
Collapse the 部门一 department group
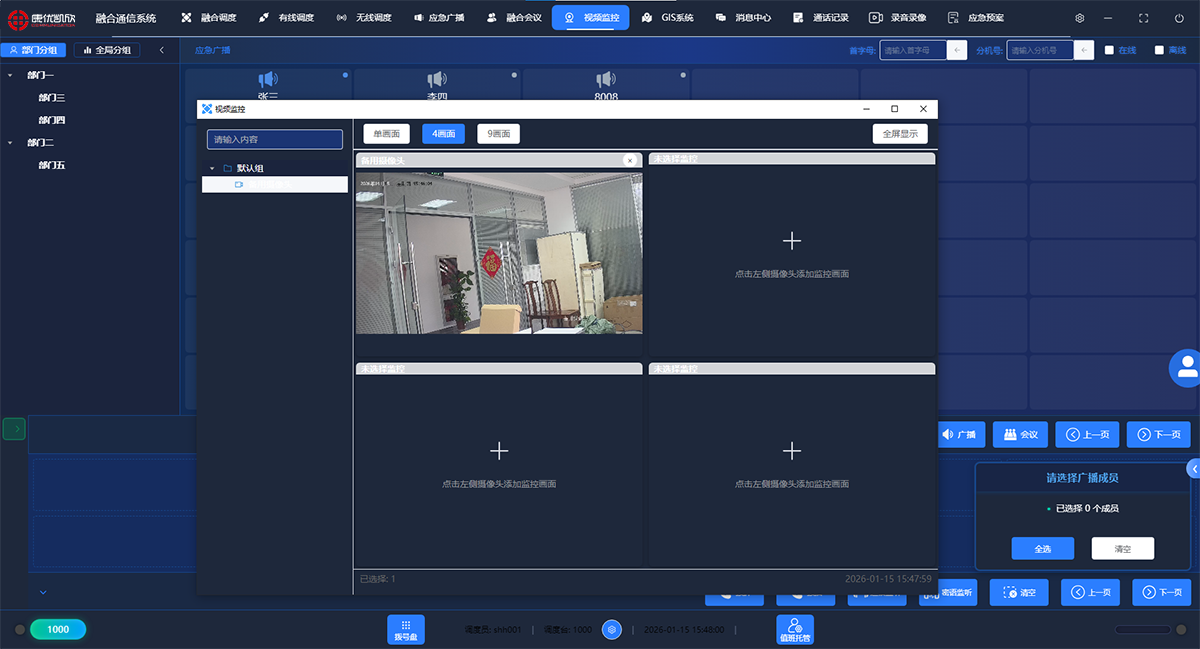tap(10, 75)
